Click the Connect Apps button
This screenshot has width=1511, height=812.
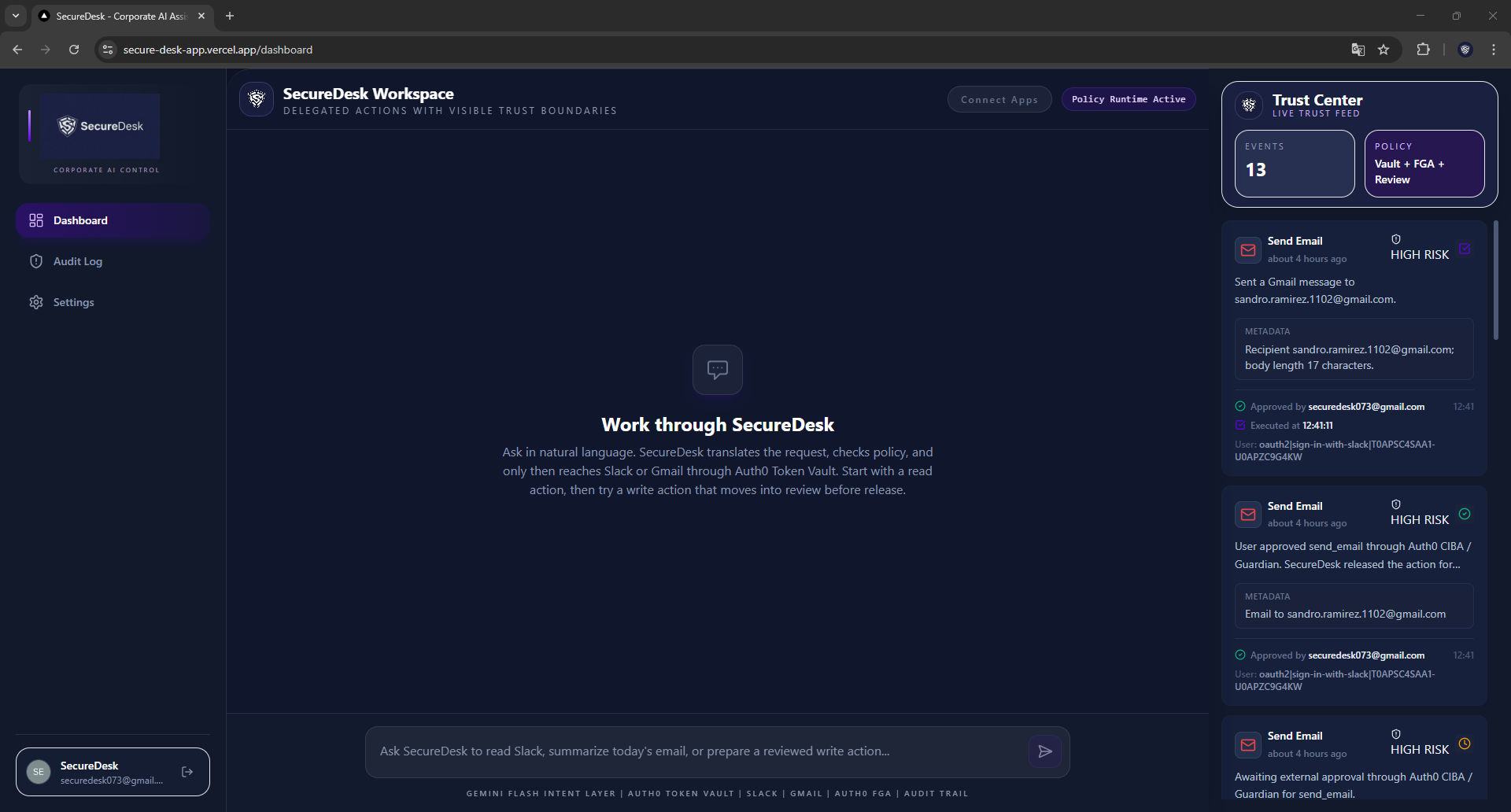click(x=999, y=99)
